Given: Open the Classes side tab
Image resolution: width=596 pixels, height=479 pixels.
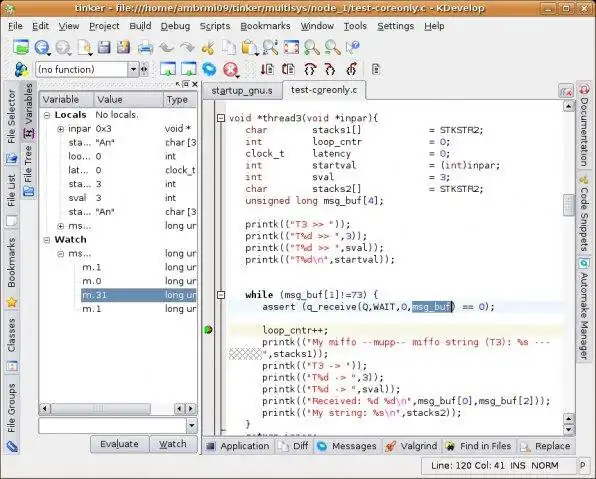Looking at the screenshot, I should click(x=11, y=344).
